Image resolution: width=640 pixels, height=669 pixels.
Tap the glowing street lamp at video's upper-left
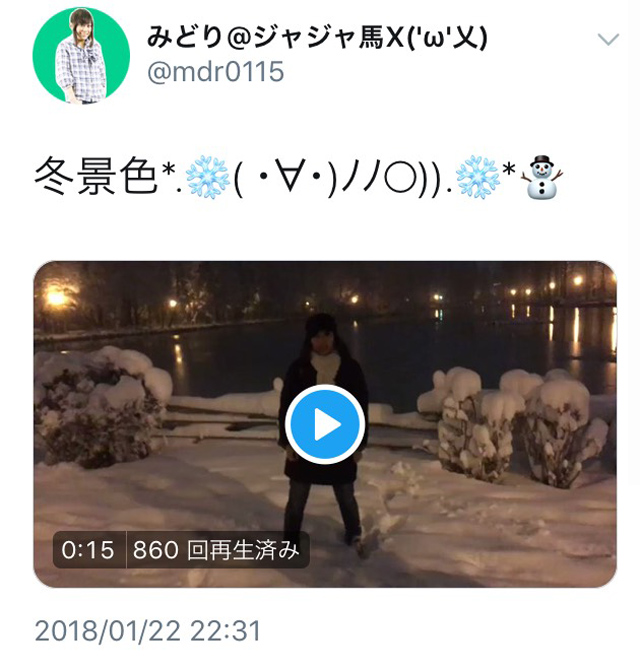56,297
